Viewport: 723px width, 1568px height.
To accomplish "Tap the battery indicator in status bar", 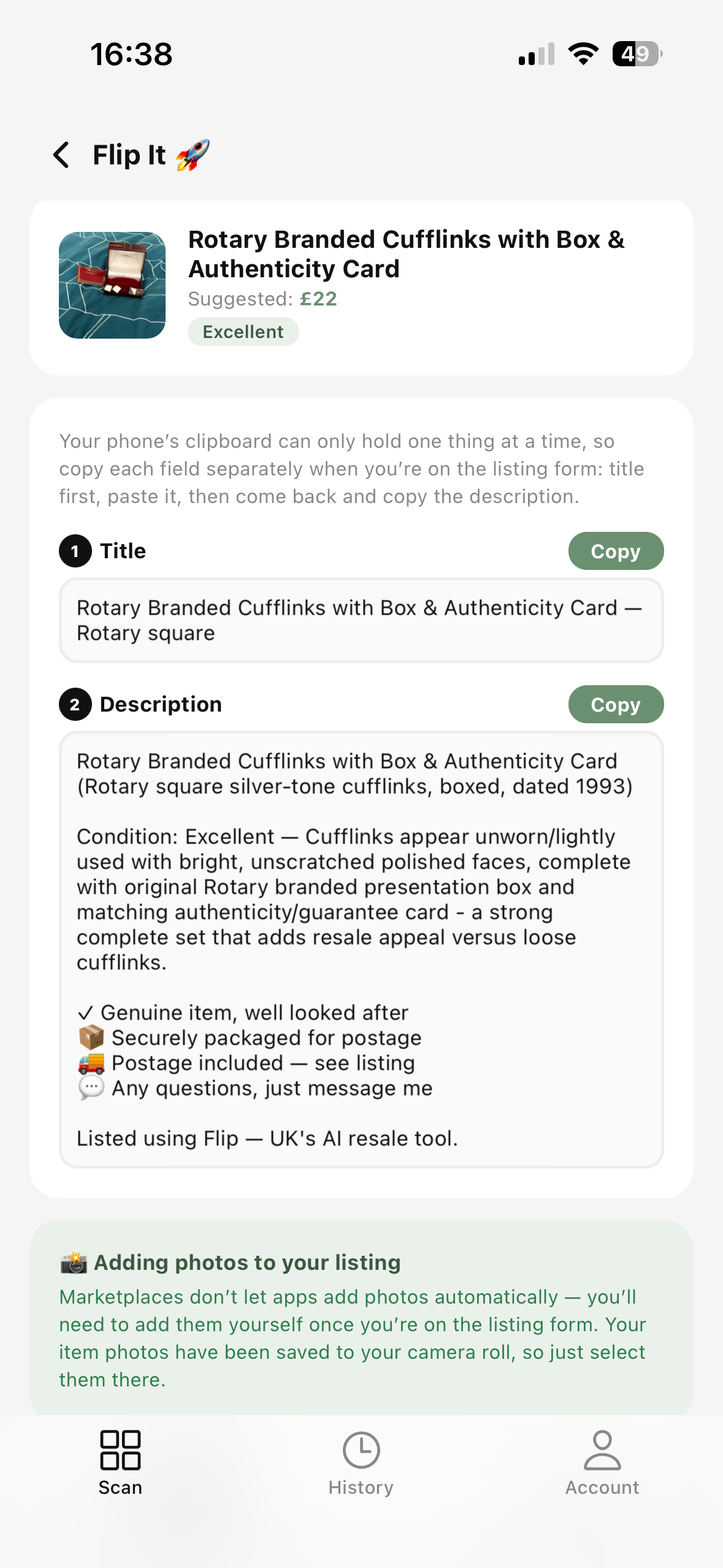I will (x=637, y=54).
